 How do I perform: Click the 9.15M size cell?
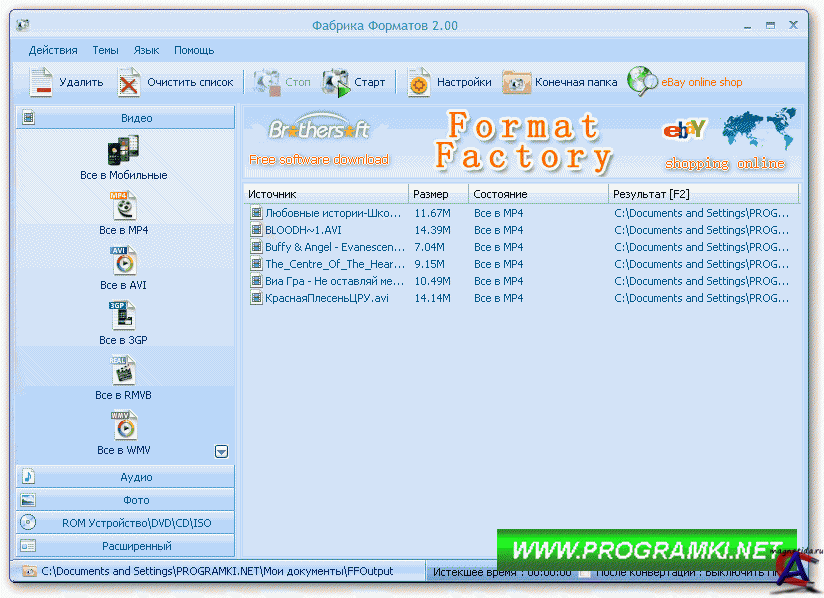coord(429,264)
